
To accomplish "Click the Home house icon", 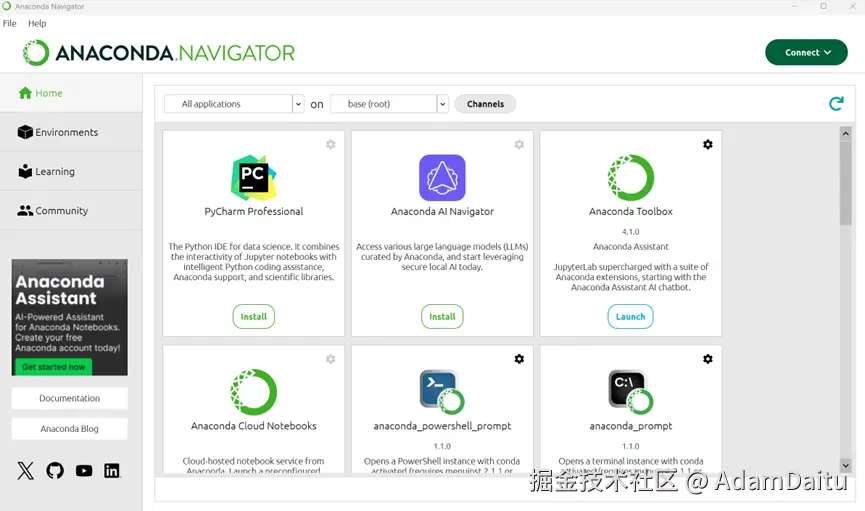I will [25, 93].
